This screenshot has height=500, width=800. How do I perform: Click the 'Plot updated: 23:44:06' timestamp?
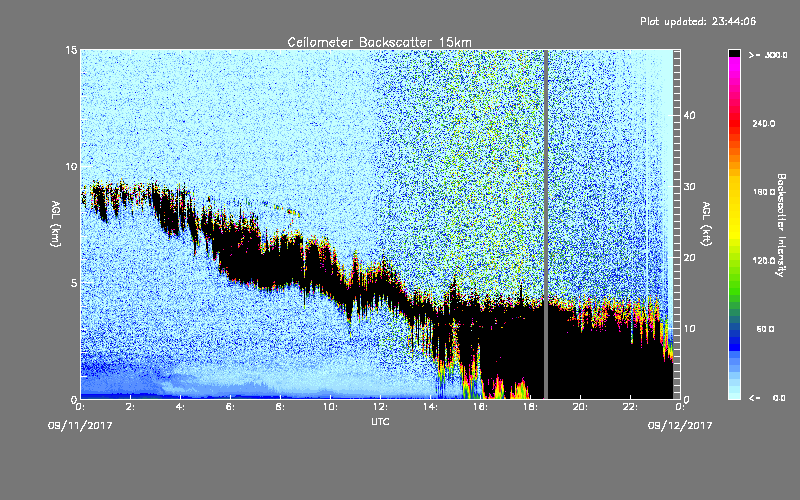click(x=698, y=21)
